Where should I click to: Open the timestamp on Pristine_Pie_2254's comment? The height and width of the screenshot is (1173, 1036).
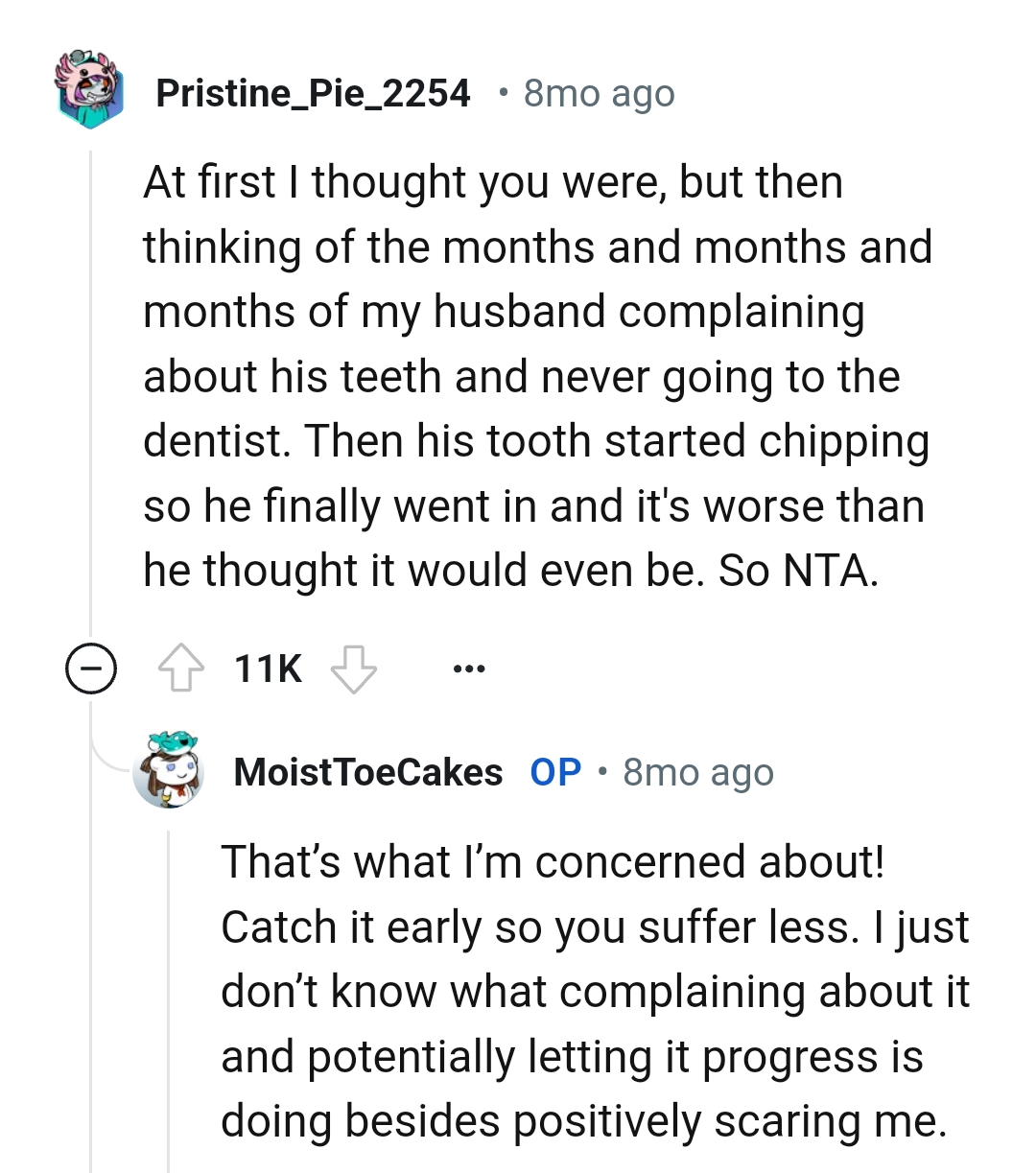point(599,94)
